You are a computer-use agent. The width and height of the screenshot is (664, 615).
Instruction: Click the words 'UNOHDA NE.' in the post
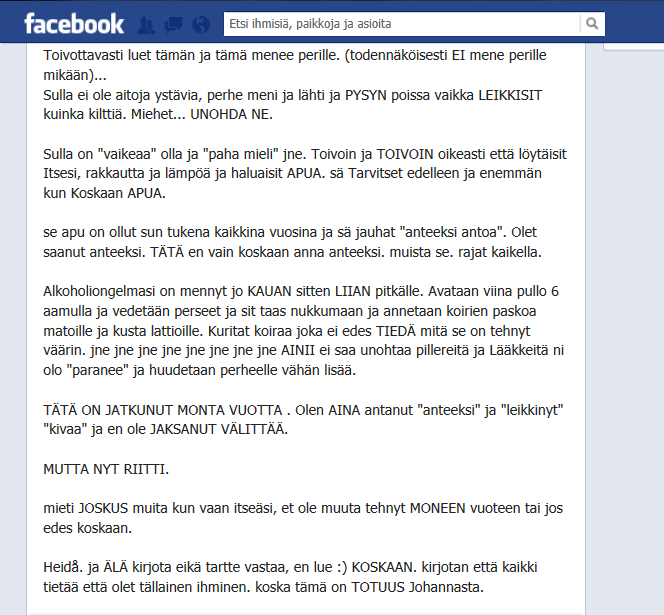(232, 114)
